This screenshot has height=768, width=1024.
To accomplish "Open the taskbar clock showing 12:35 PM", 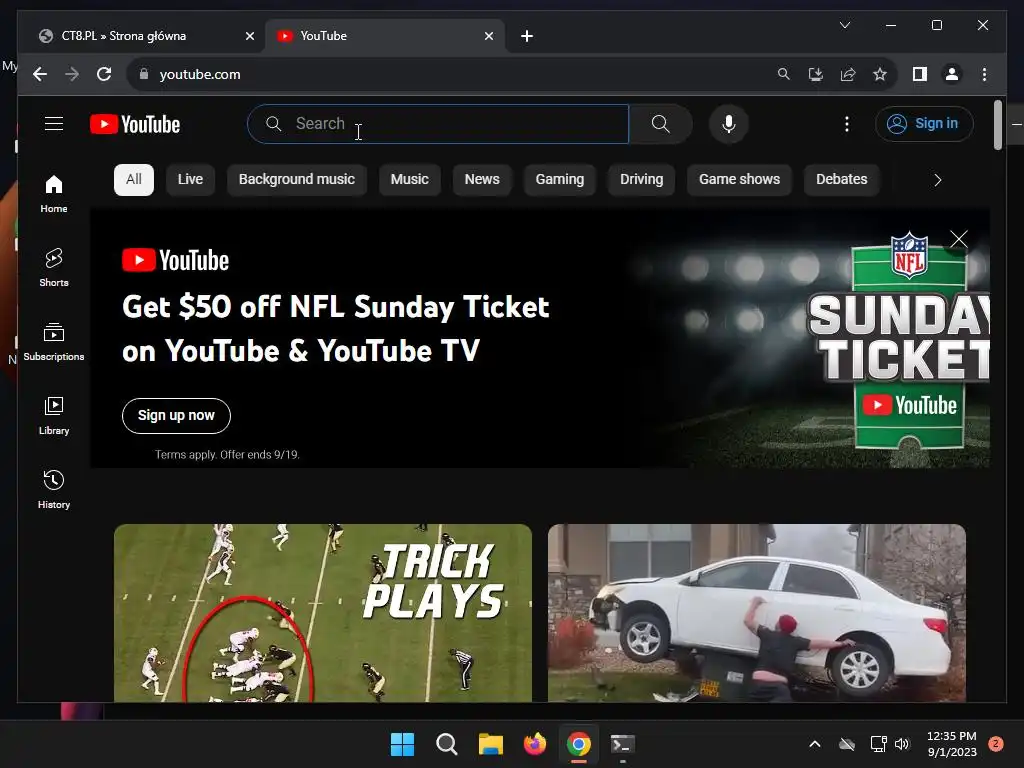I will 952,744.
